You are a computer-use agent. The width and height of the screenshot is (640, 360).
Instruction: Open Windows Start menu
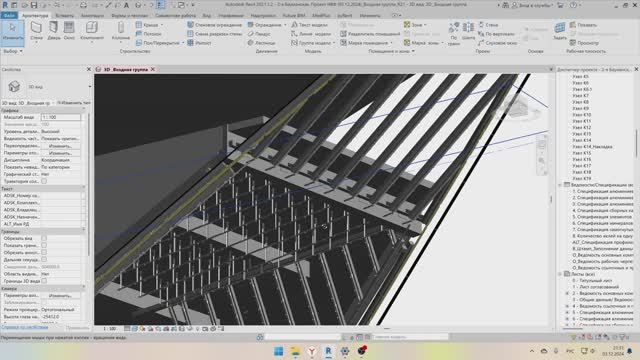point(279,351)
